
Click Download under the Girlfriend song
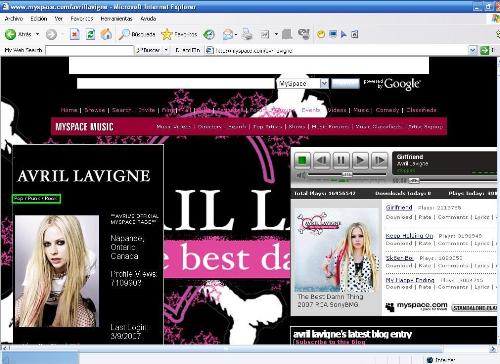[399, 217]
